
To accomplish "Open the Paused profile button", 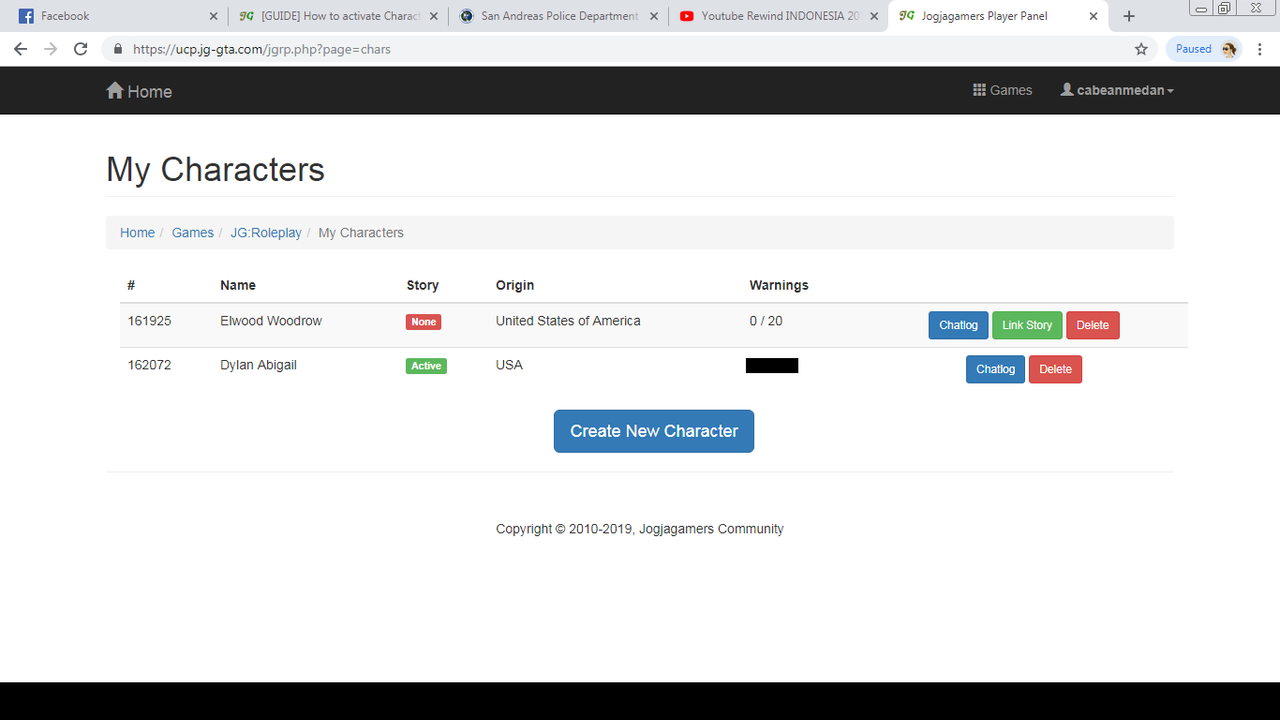I will [1204, 49].
